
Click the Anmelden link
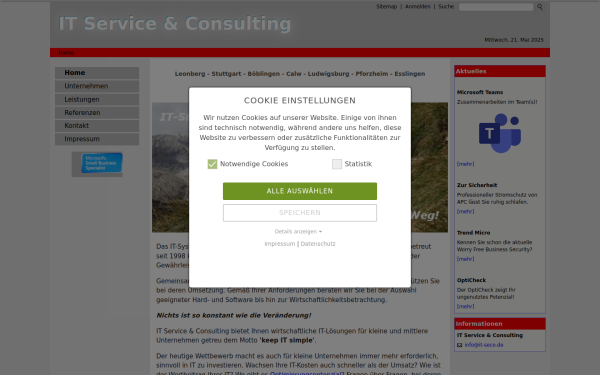417,7
